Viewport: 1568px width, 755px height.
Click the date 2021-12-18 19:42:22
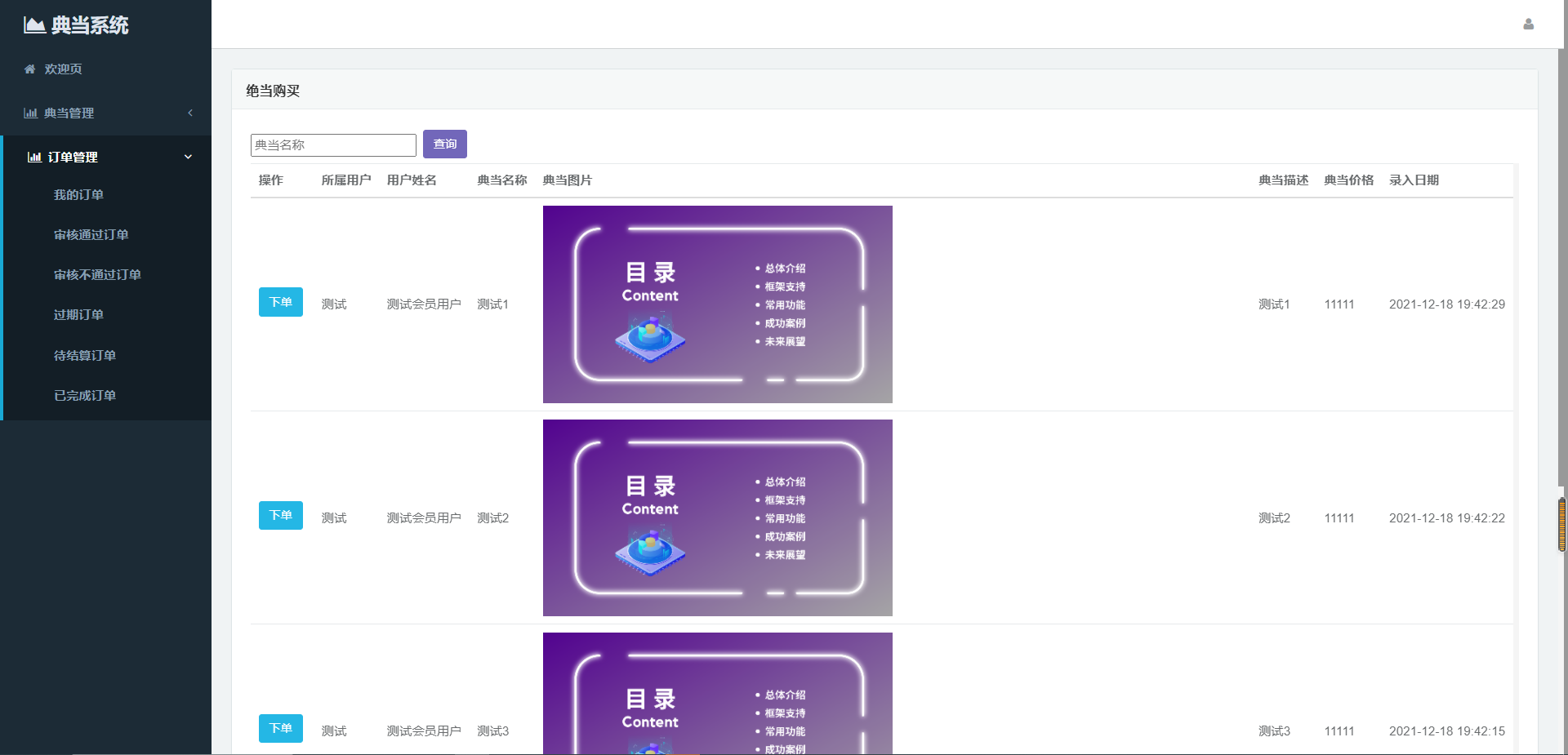1447,518
